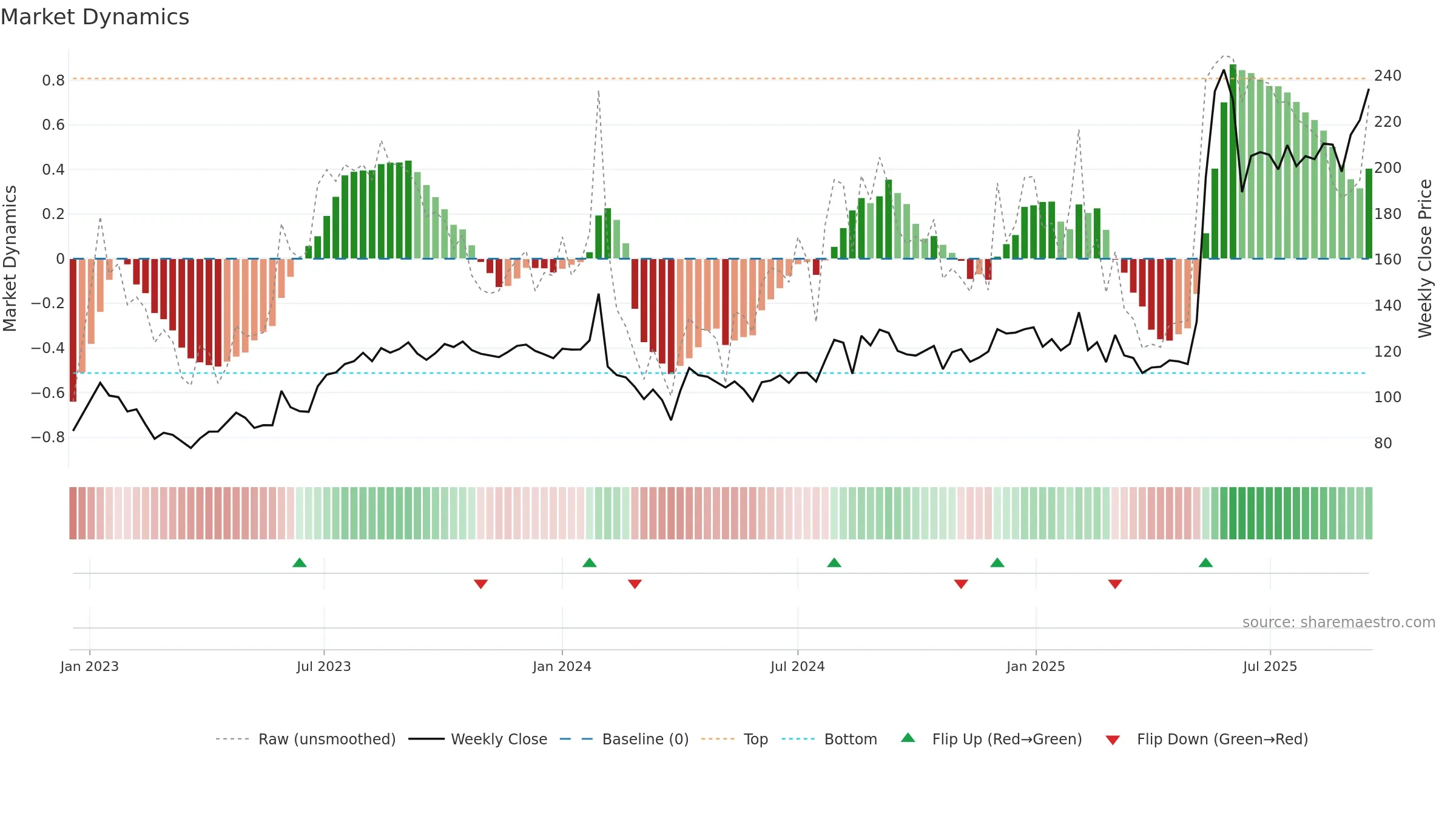The image size is (1456, 819).
Task: Click the Jan 2025 x-axis label
Action: (1036, 666)
